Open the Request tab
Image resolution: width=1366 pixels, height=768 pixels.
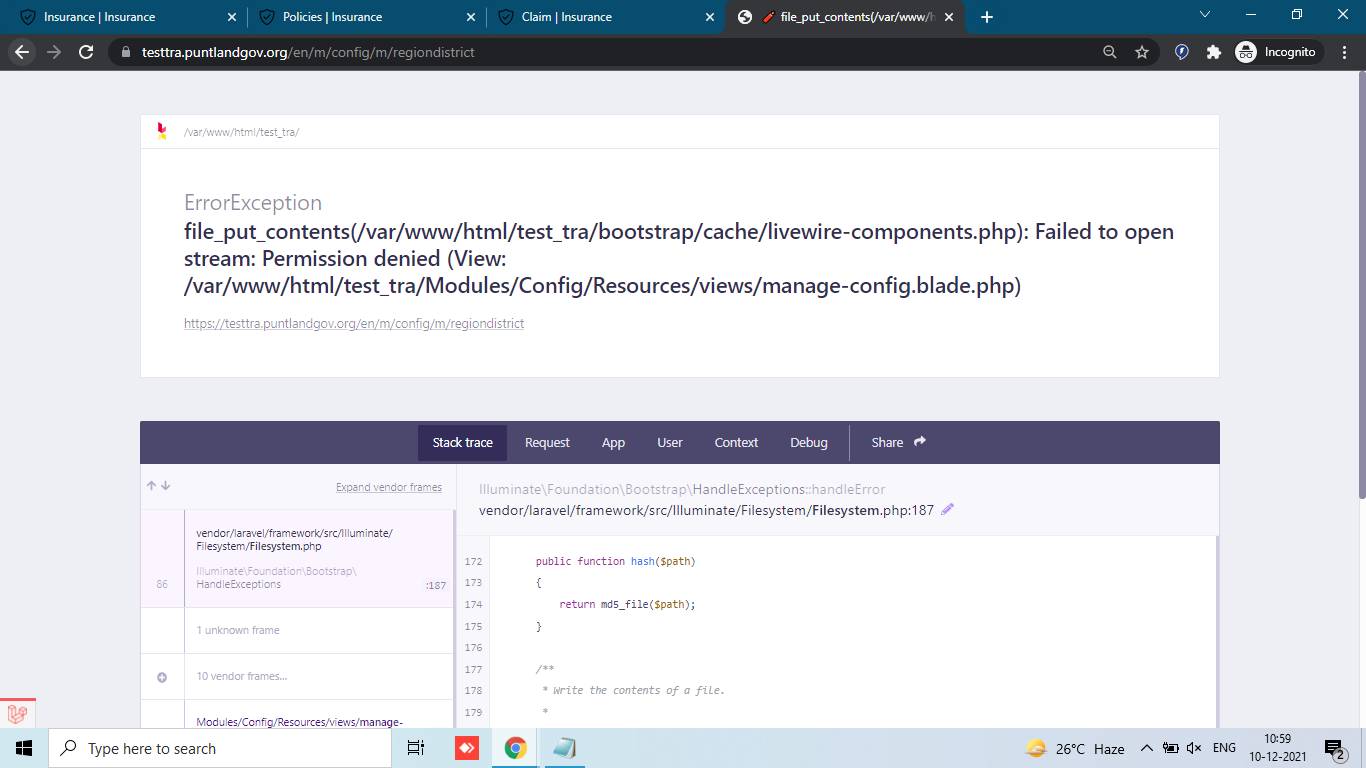[547, 443]
